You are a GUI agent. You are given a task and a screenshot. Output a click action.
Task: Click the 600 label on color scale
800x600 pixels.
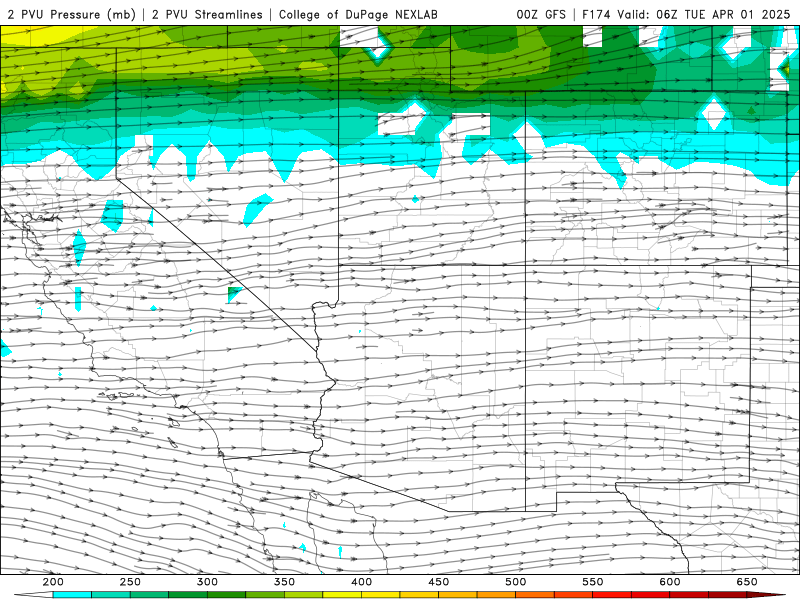670,582
